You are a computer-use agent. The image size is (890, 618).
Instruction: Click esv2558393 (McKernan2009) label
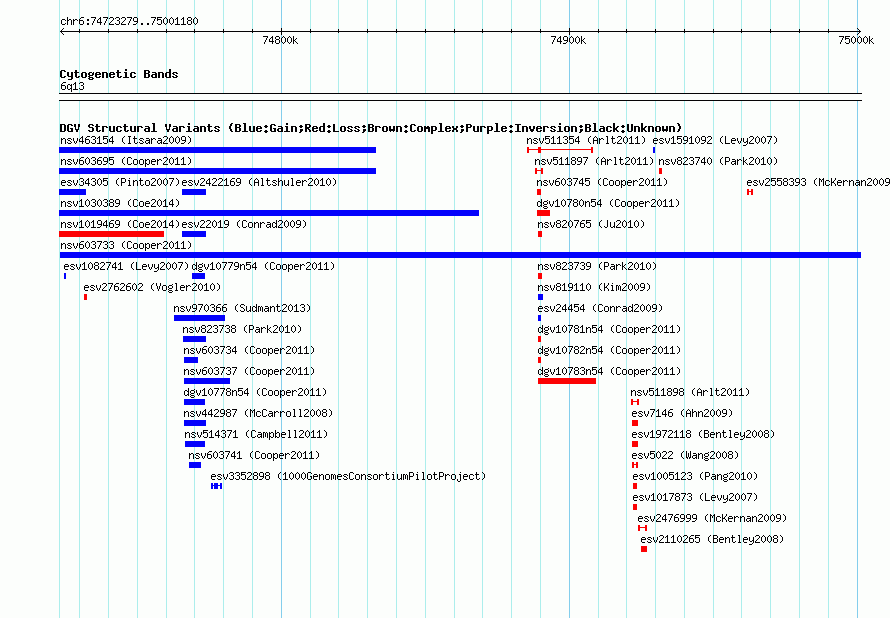pos(818,182)
